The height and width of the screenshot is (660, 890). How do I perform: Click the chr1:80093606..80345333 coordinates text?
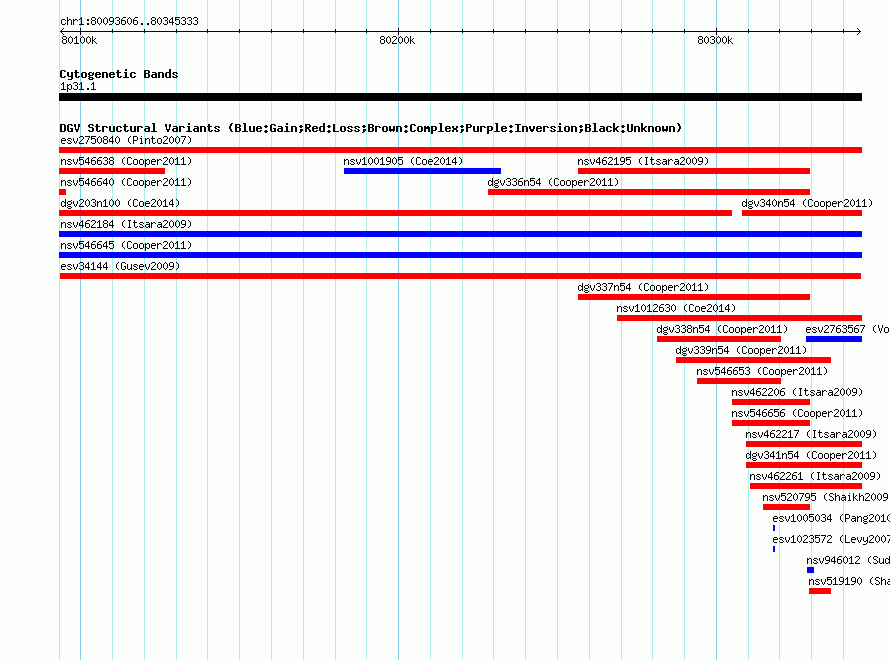129,21
